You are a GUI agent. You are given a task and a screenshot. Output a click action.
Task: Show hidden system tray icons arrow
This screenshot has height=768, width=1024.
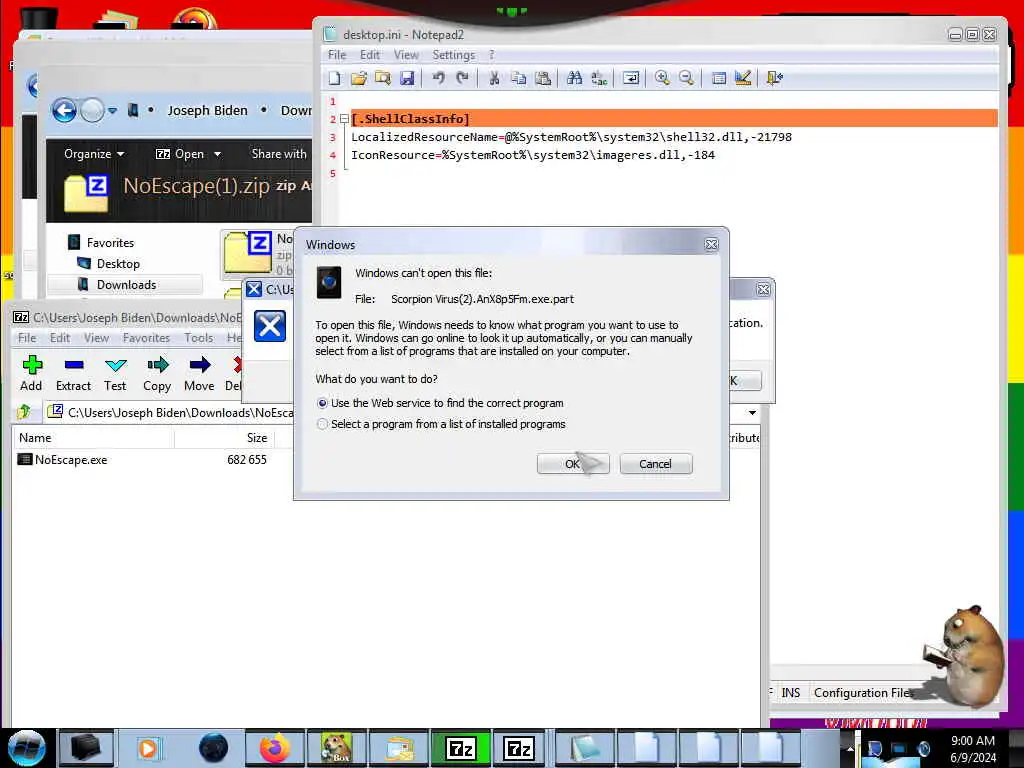(850, 748)
